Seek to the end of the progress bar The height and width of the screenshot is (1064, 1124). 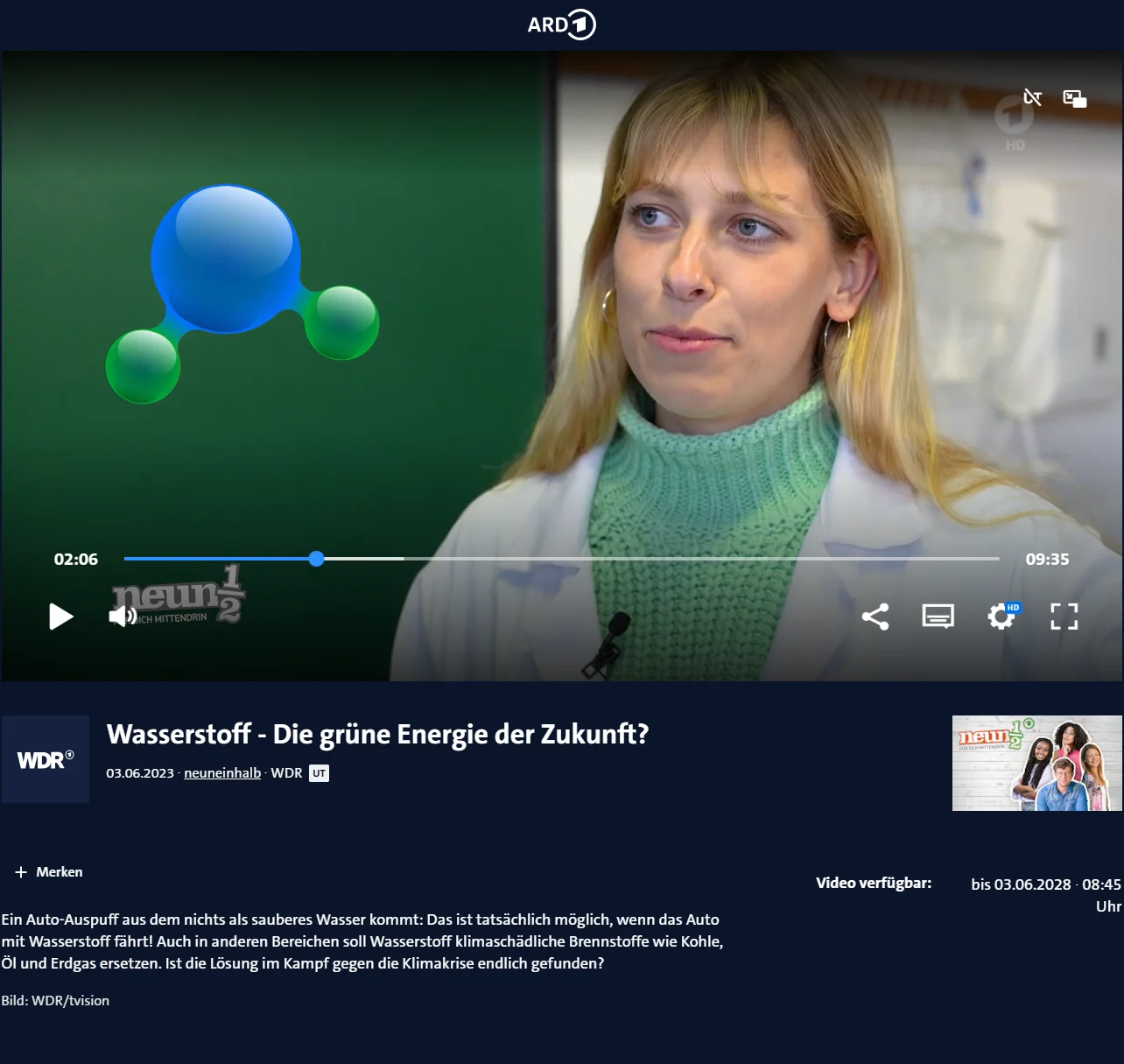996,559
